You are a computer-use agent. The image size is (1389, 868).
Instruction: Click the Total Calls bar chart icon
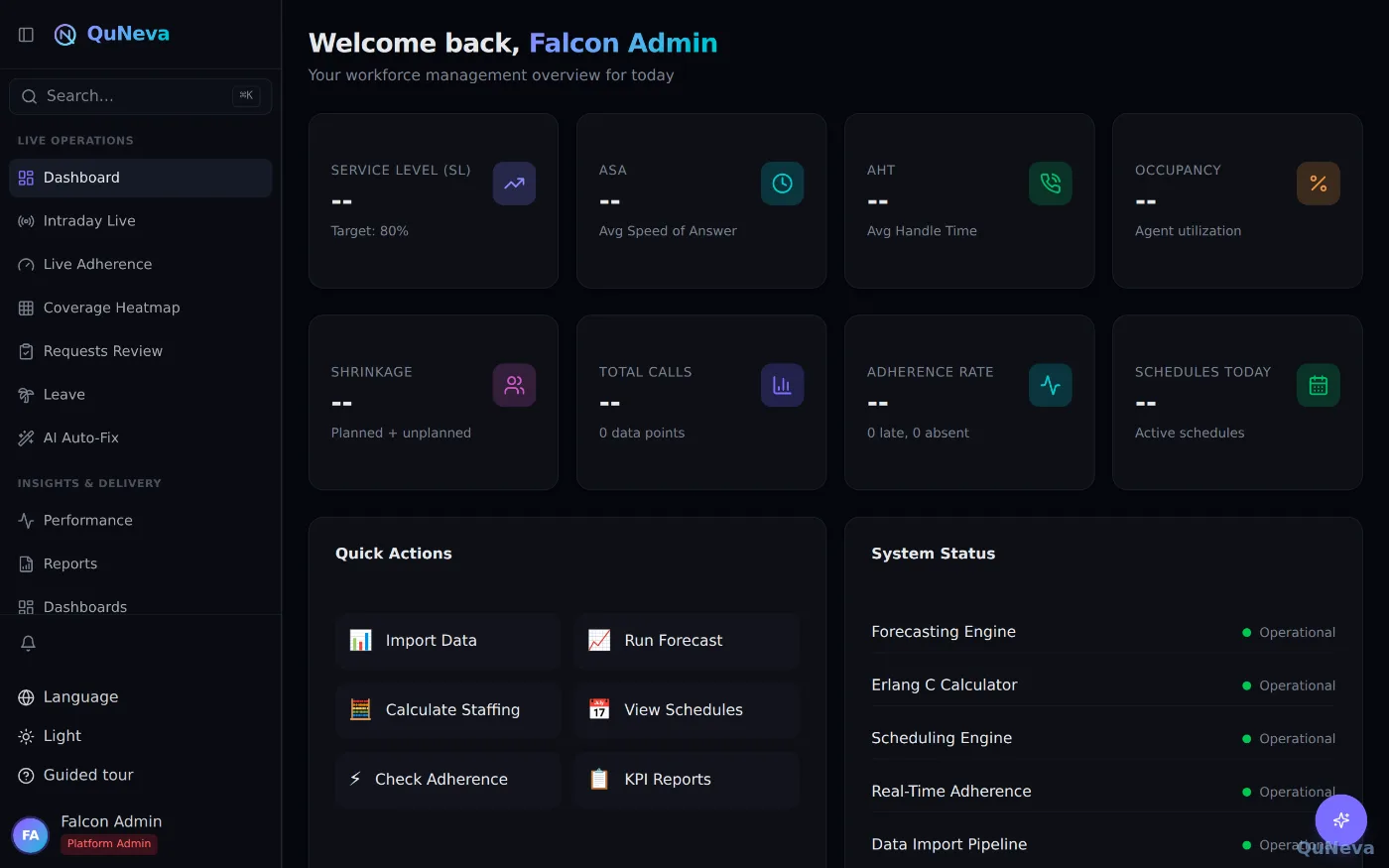[x=782, y=385]
